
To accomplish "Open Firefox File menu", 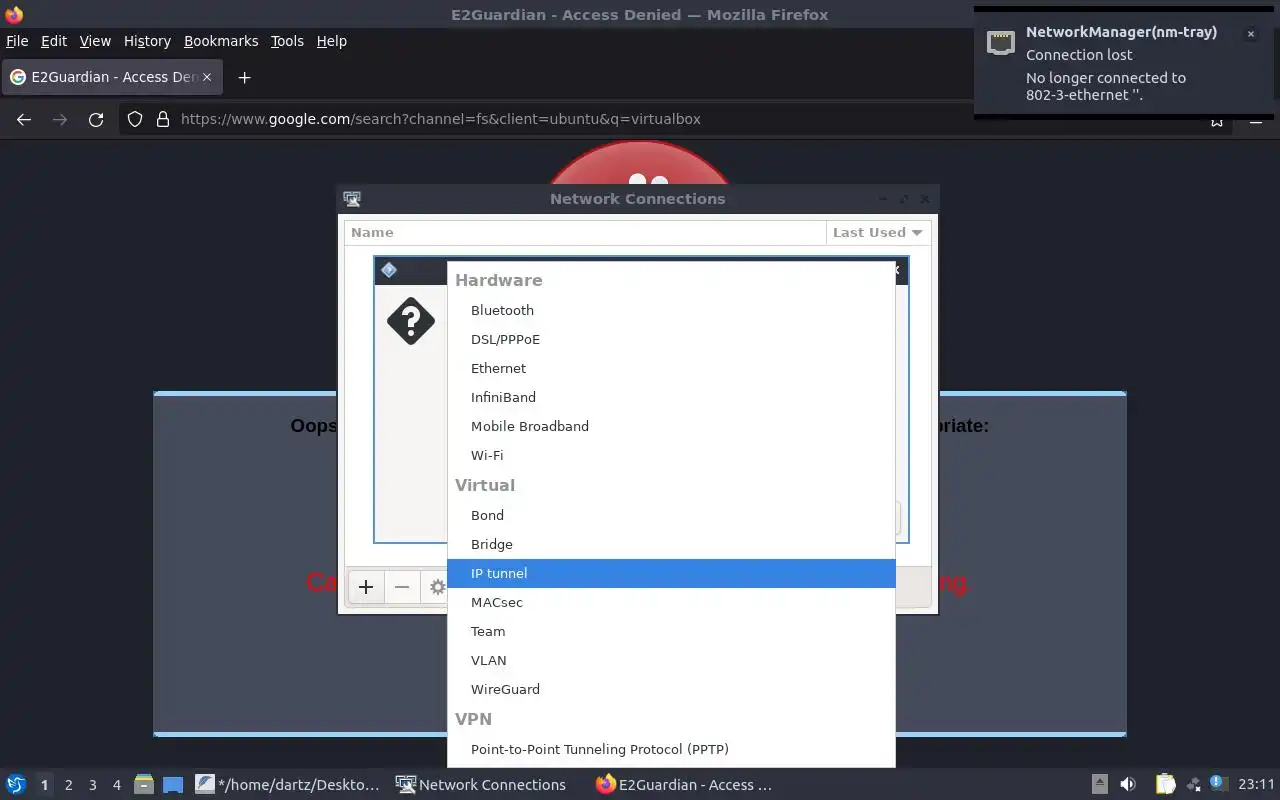I will [17, 41].
